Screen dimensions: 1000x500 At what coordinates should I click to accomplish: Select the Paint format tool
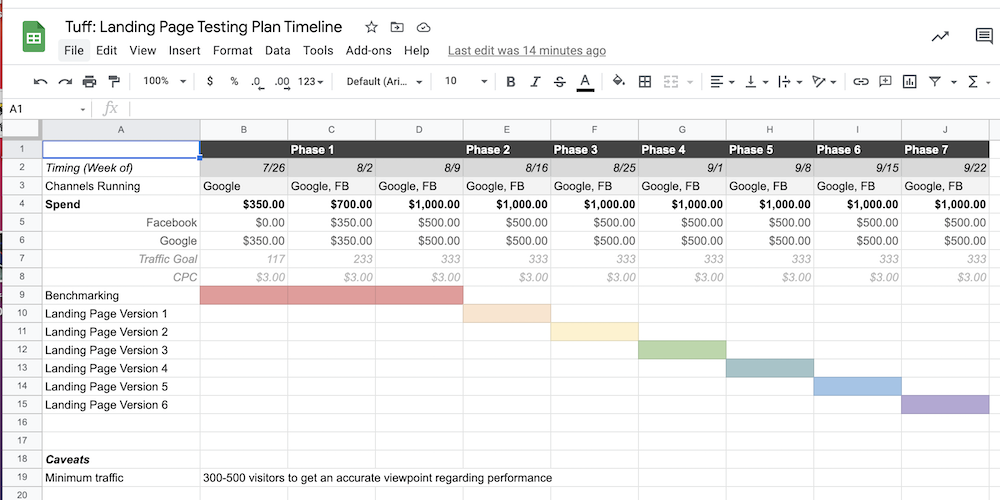pos(114,82)
